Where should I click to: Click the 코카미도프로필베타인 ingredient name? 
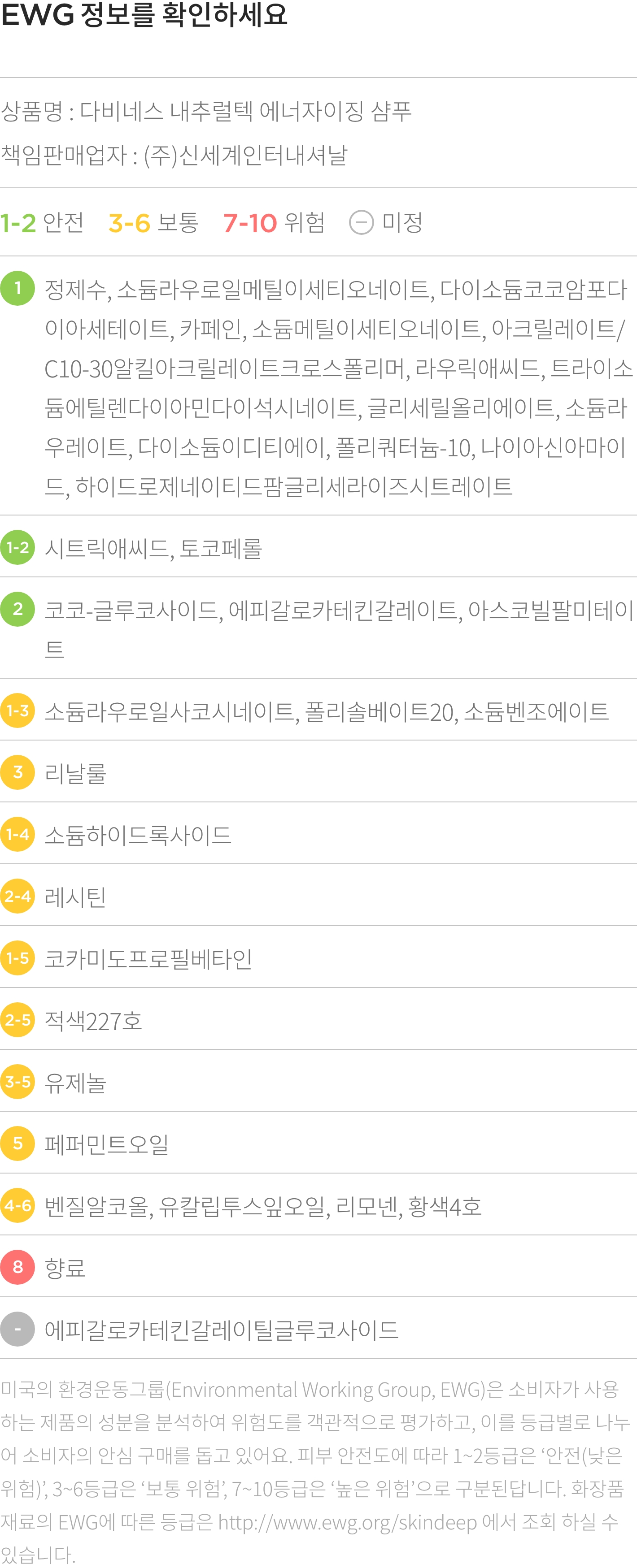point(148,959)
